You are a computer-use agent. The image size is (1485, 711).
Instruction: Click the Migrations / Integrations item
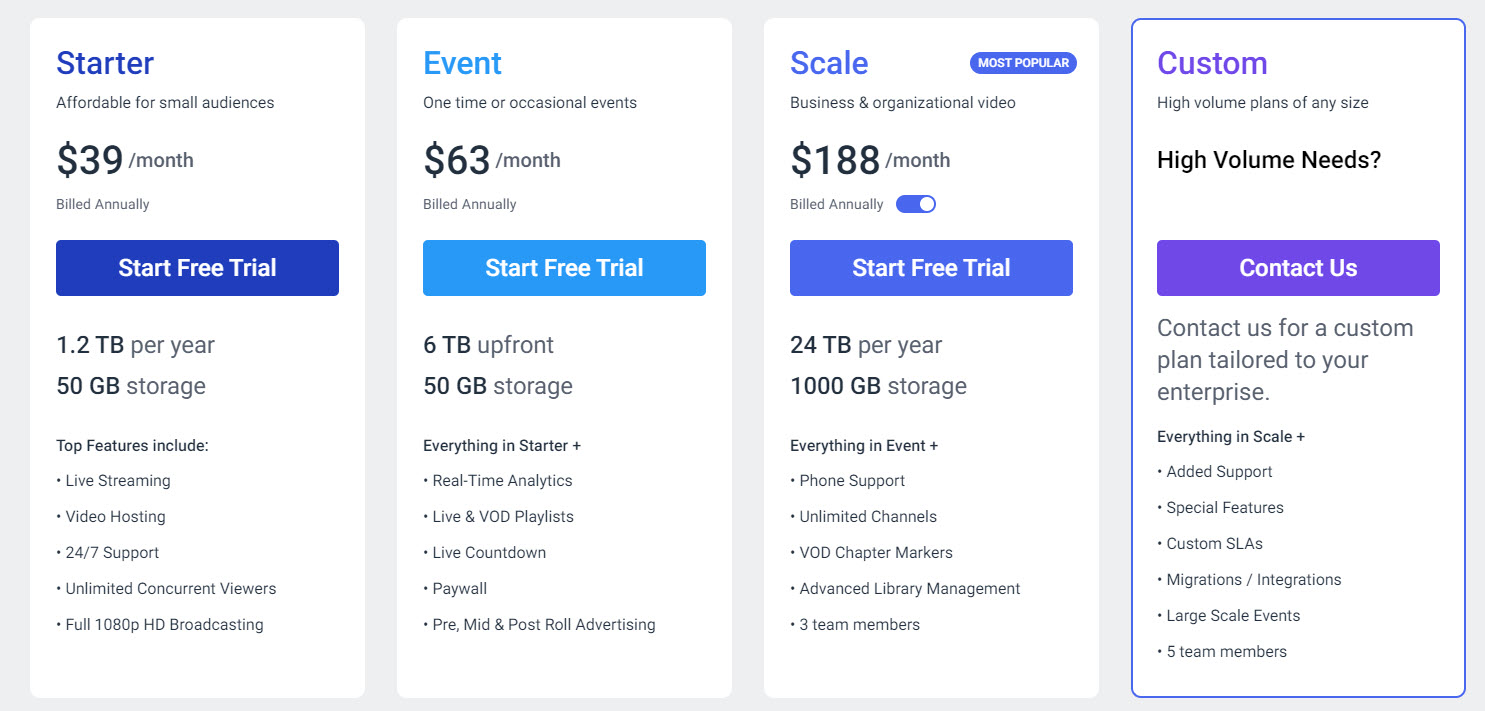click(1253, 580)
